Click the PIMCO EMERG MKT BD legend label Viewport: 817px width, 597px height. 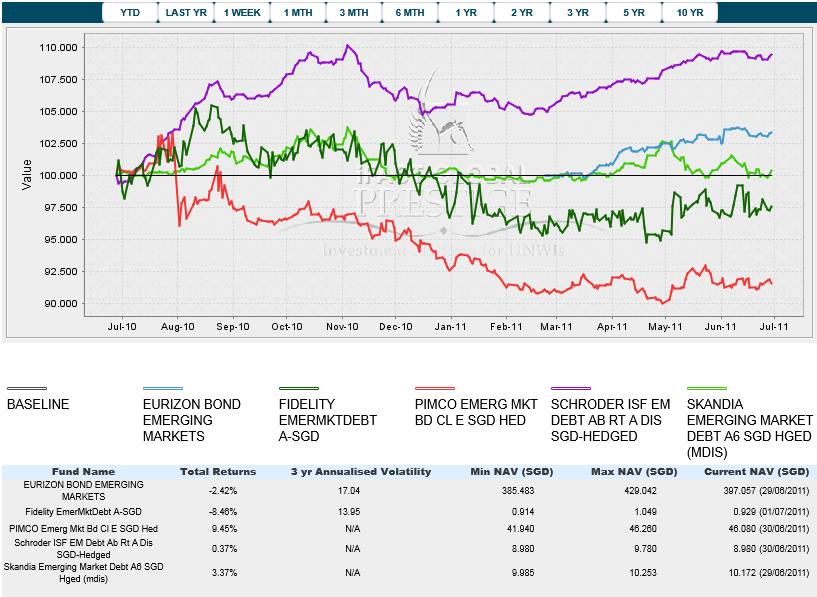[x=476, y=412]
